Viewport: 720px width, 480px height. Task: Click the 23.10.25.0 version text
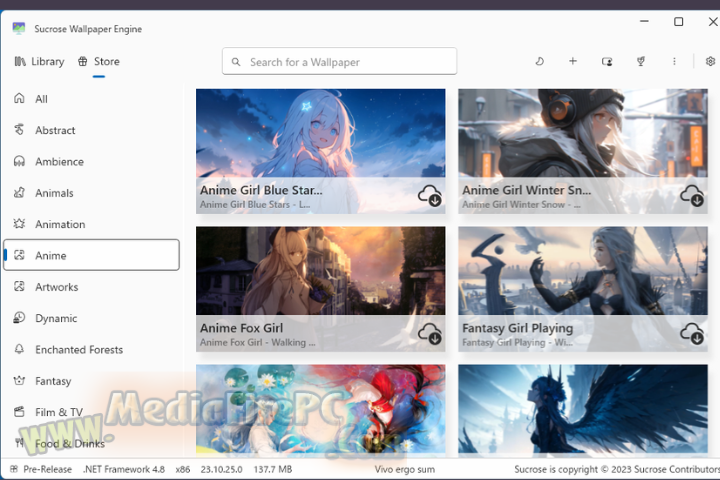221,469
